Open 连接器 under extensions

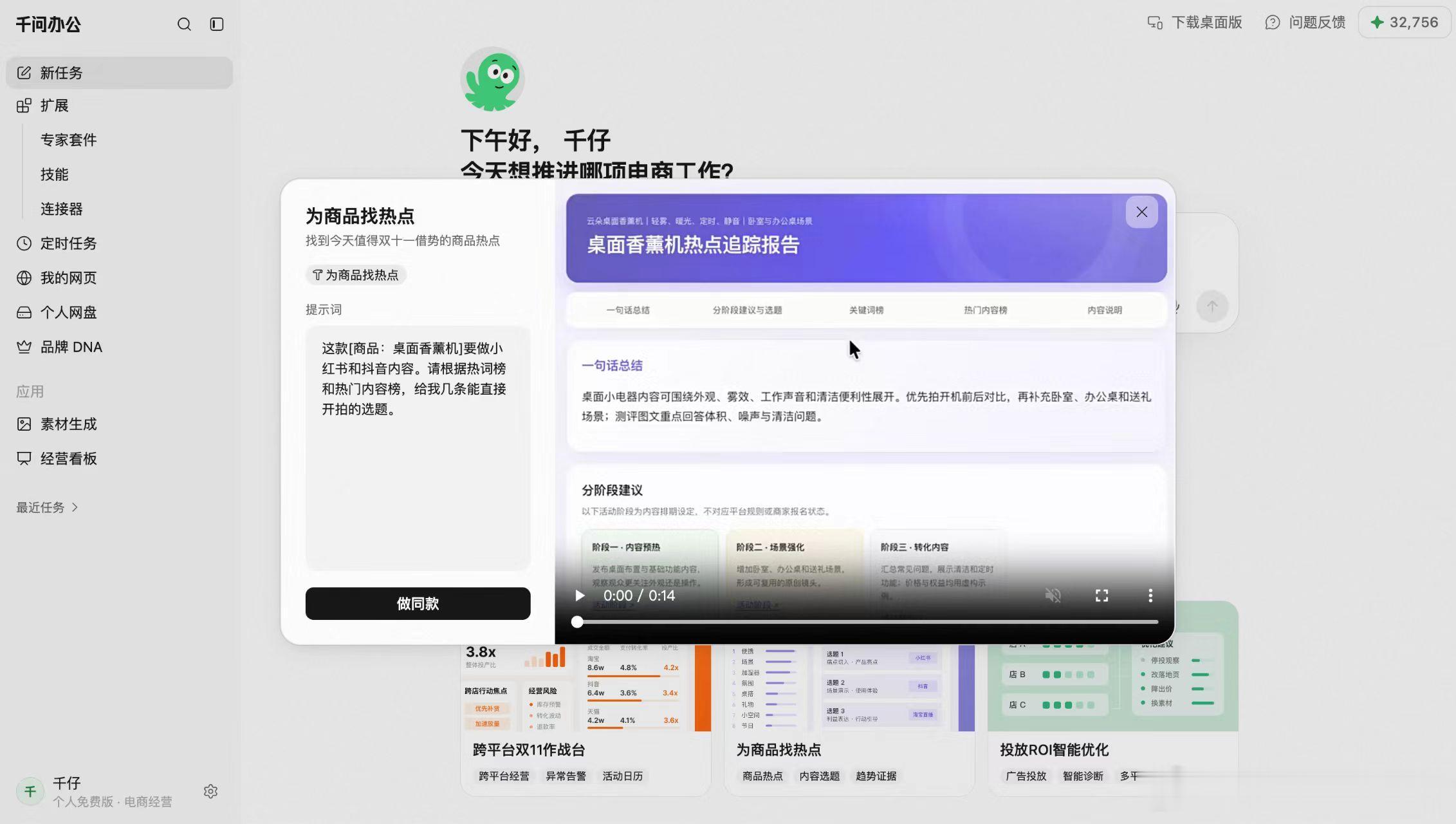coord(61,209)
